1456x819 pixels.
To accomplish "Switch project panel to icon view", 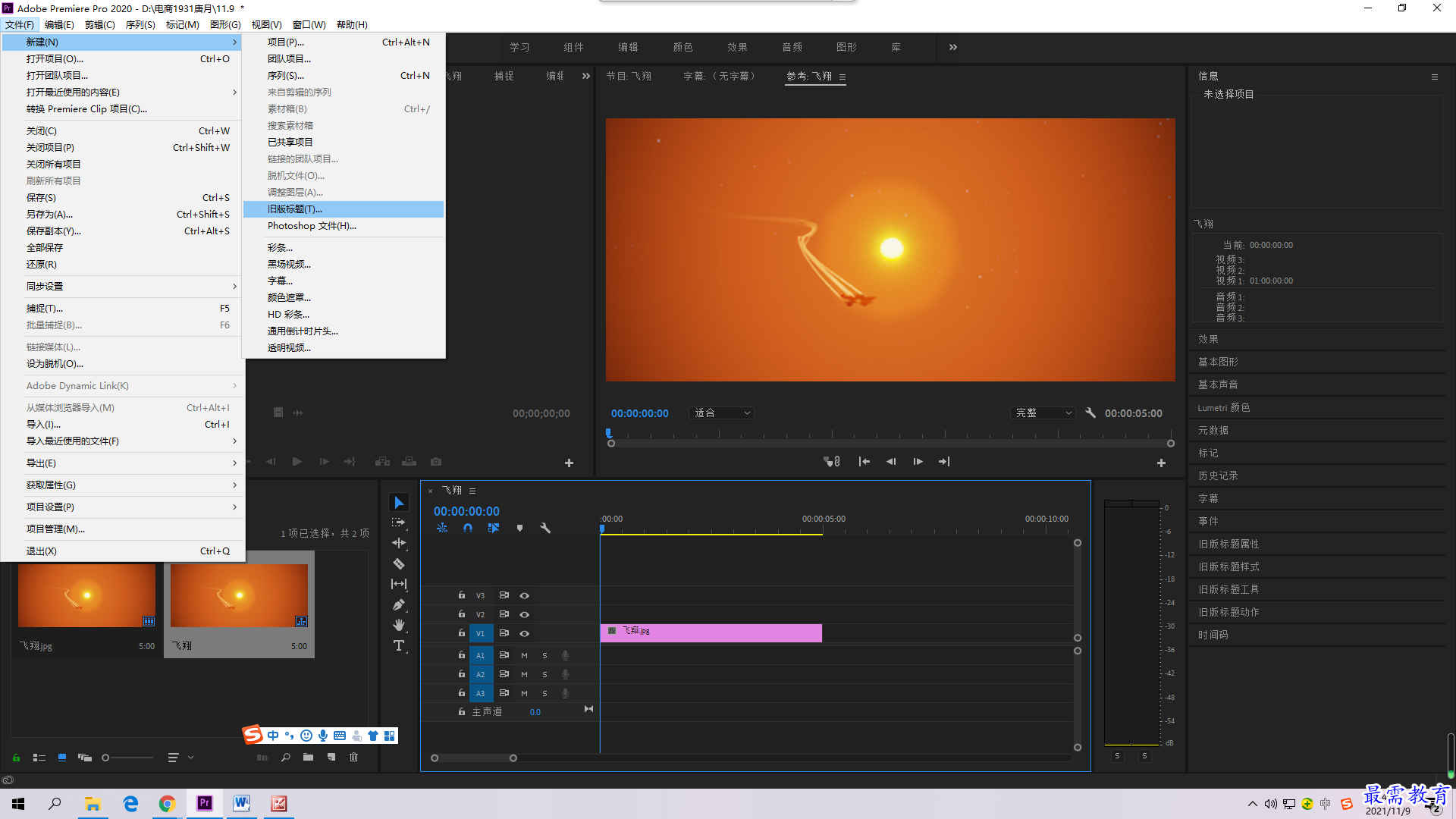I will [x=62, y=757].
